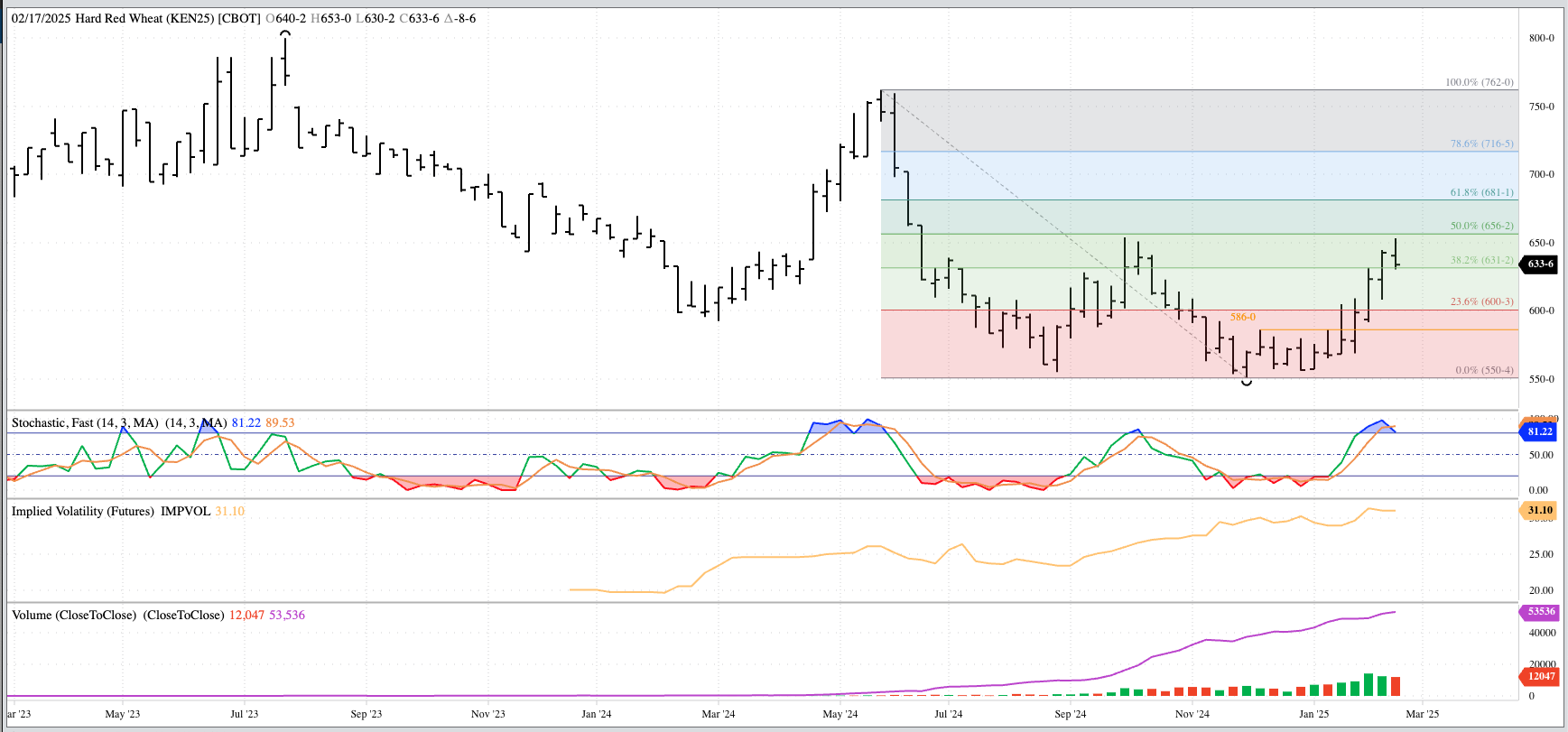Click the Jan '25 date on the time axis
The height and width of the screenshot is (732, 1568).
point(1313,714)
